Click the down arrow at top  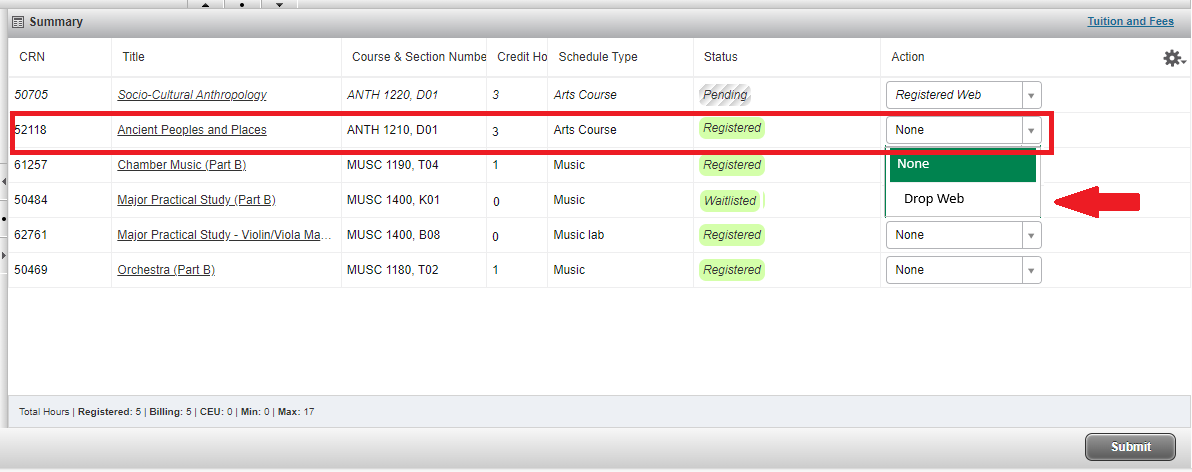point(279,4)
